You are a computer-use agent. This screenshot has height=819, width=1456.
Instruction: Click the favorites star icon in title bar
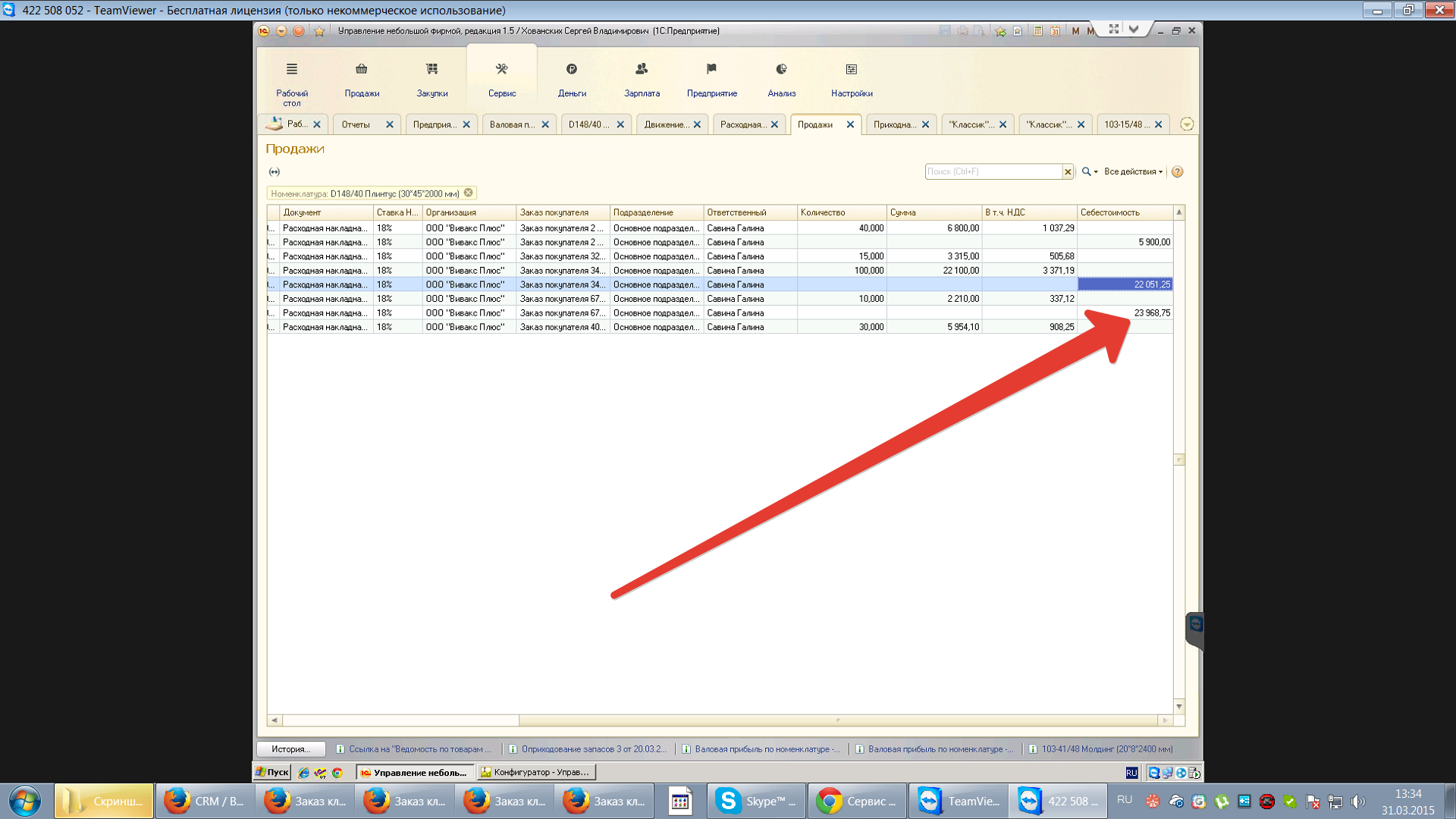(319, 31)
